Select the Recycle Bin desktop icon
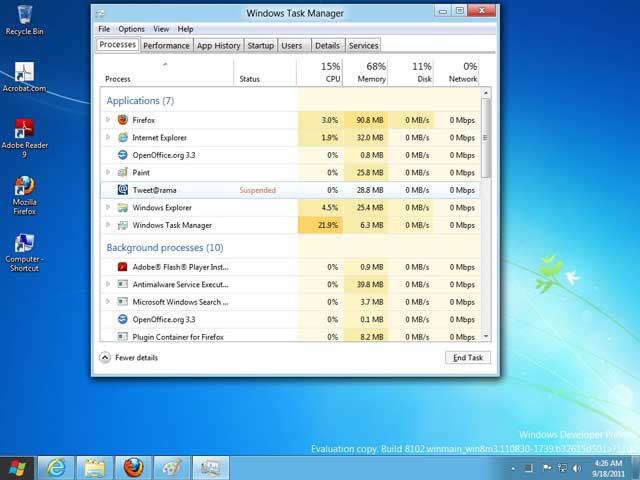 24,20
